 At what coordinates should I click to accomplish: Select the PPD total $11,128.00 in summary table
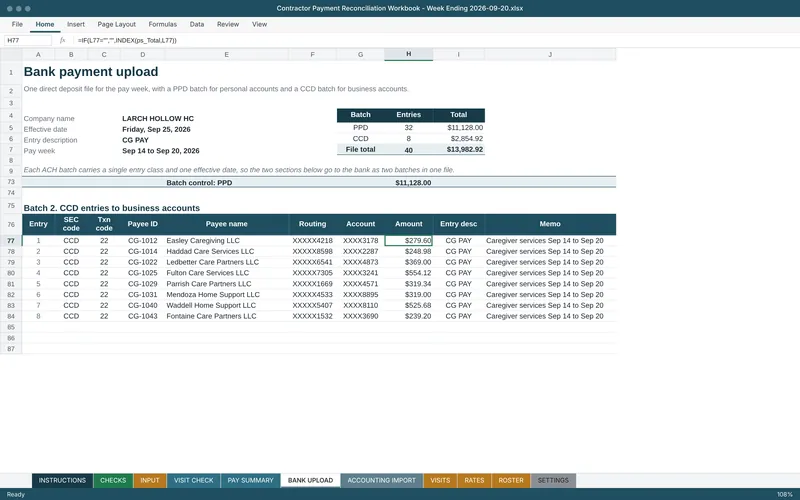tap(459, 128)
